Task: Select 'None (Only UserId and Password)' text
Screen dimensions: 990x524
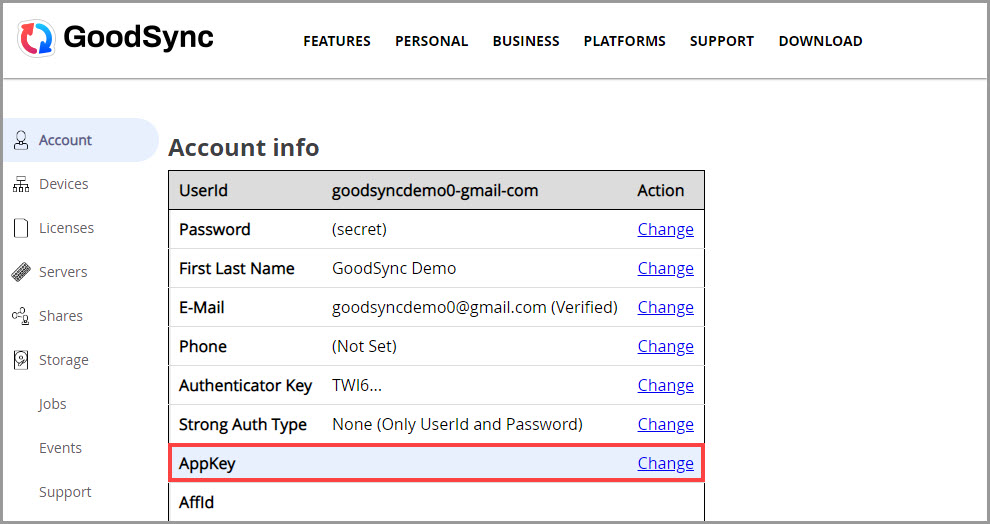Action: [x=457, y=424]
